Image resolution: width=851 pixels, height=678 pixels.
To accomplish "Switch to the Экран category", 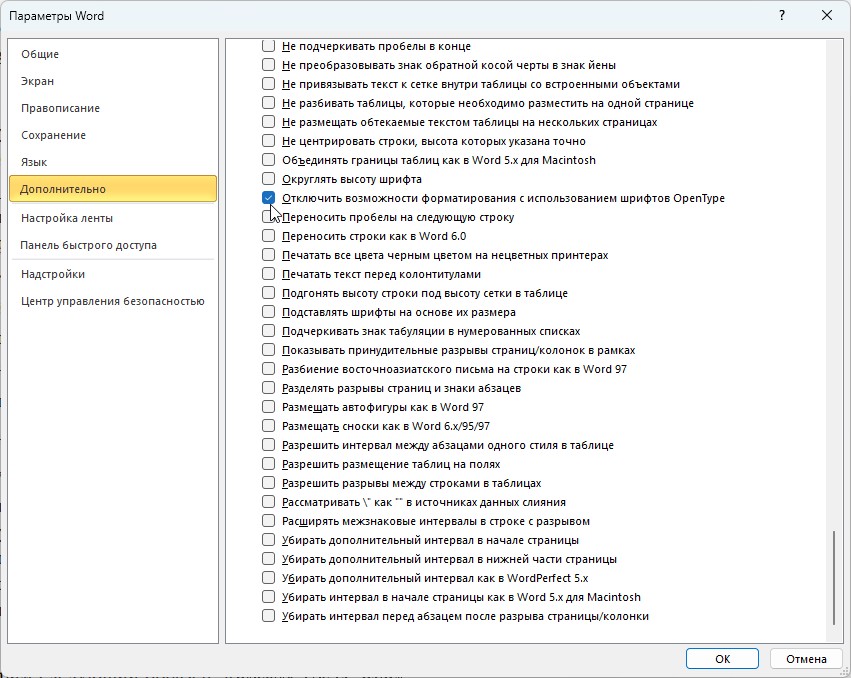I will [38, 81].
